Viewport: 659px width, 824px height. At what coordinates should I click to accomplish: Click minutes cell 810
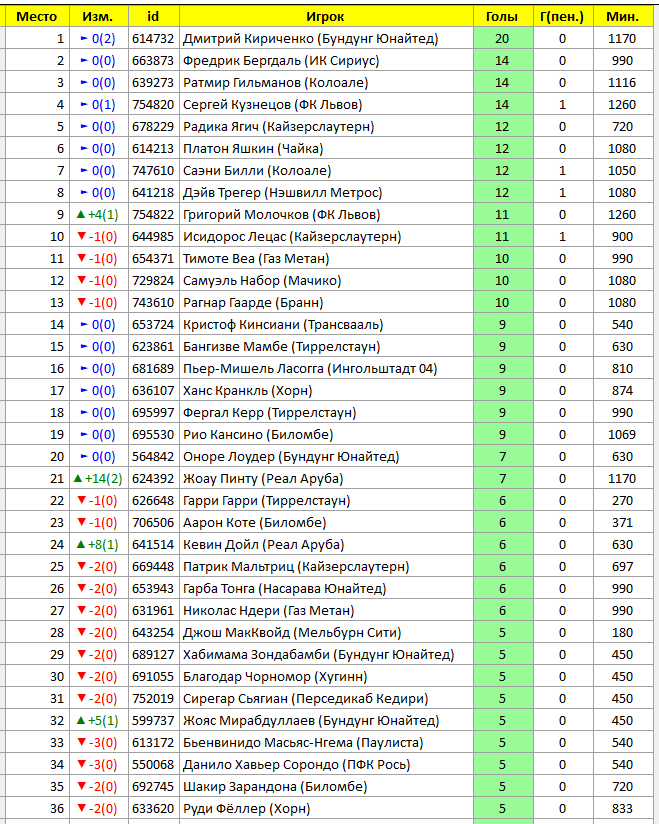click(x=623, y=369)
